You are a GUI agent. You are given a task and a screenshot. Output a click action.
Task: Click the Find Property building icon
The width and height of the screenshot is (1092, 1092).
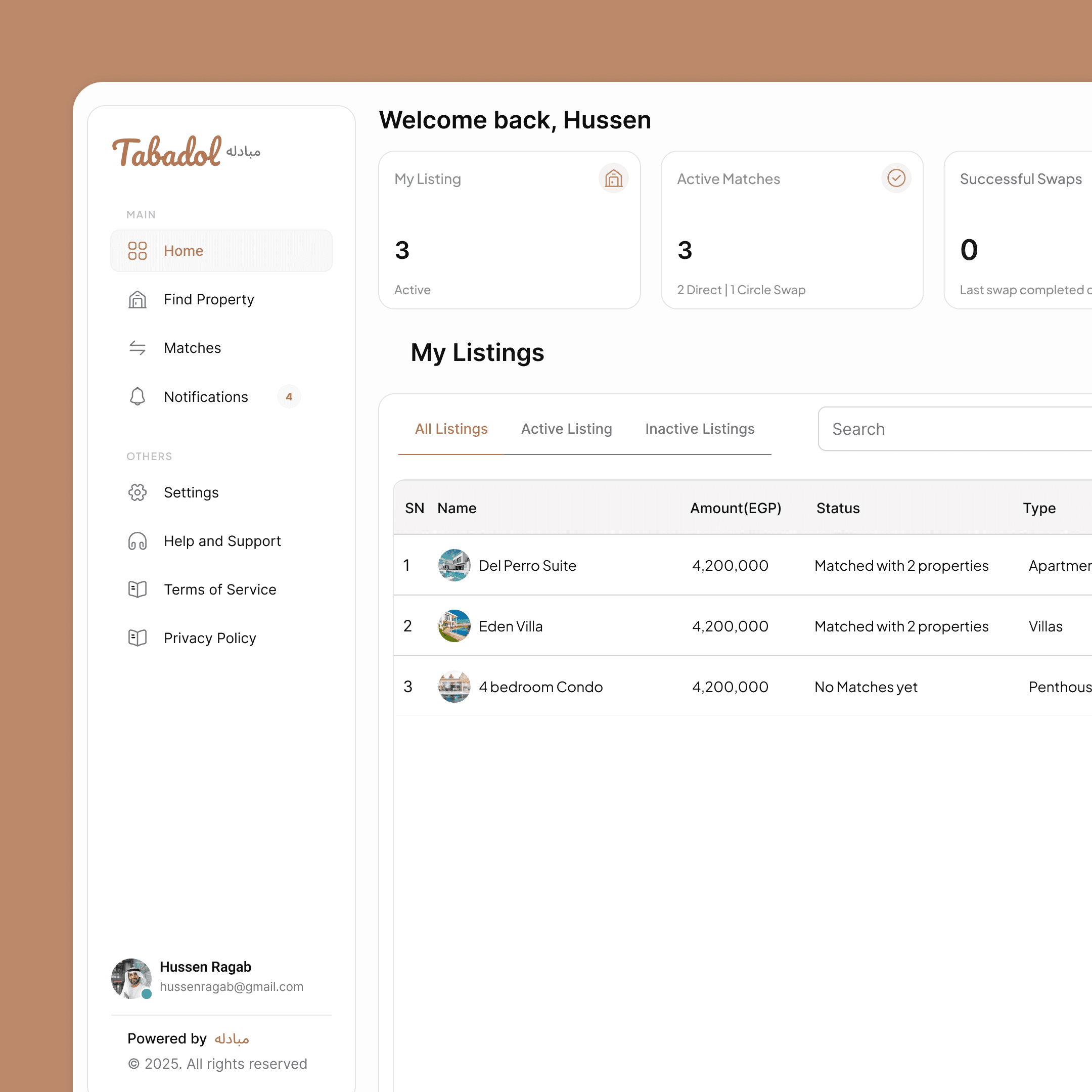(138, 299)
